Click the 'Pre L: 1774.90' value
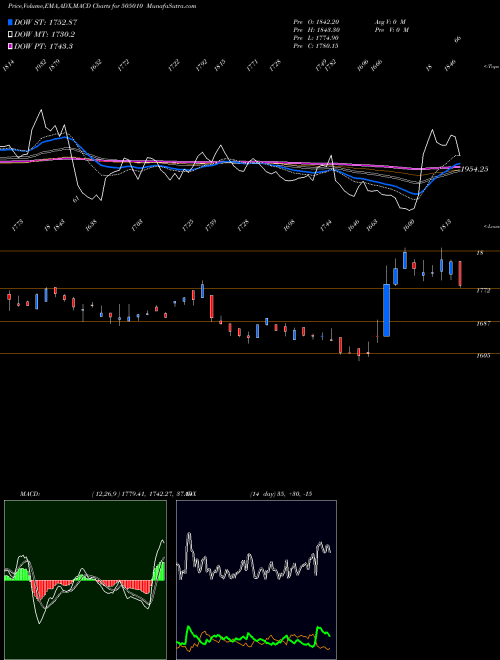The height and width of the screenshot is (660, 500). pyautogui.click(x=316, y=38)
